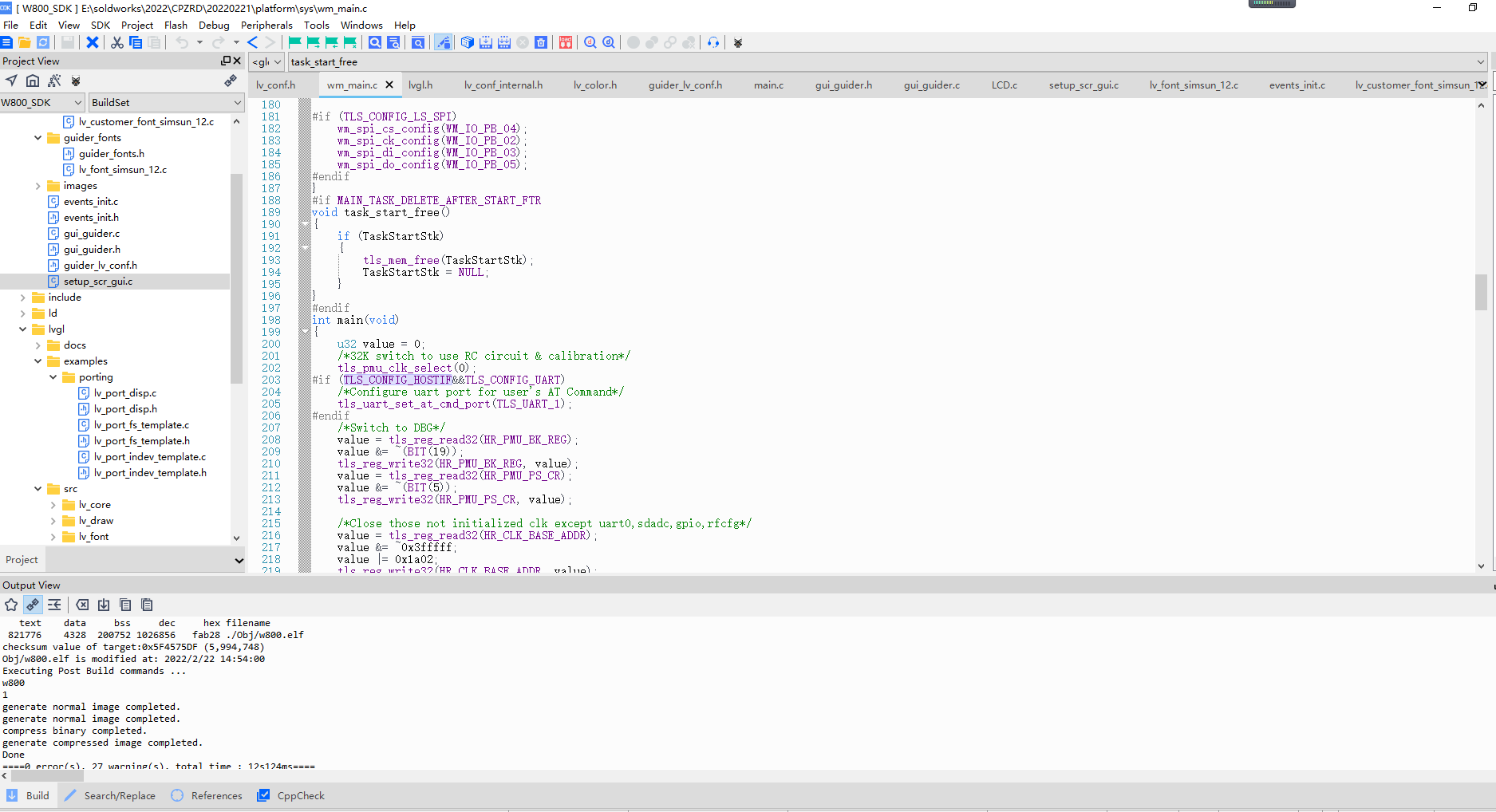Screen dimensions: 1496x812
Task: Switch to the lv_conf.h editor tab
Action: (274, 84)
